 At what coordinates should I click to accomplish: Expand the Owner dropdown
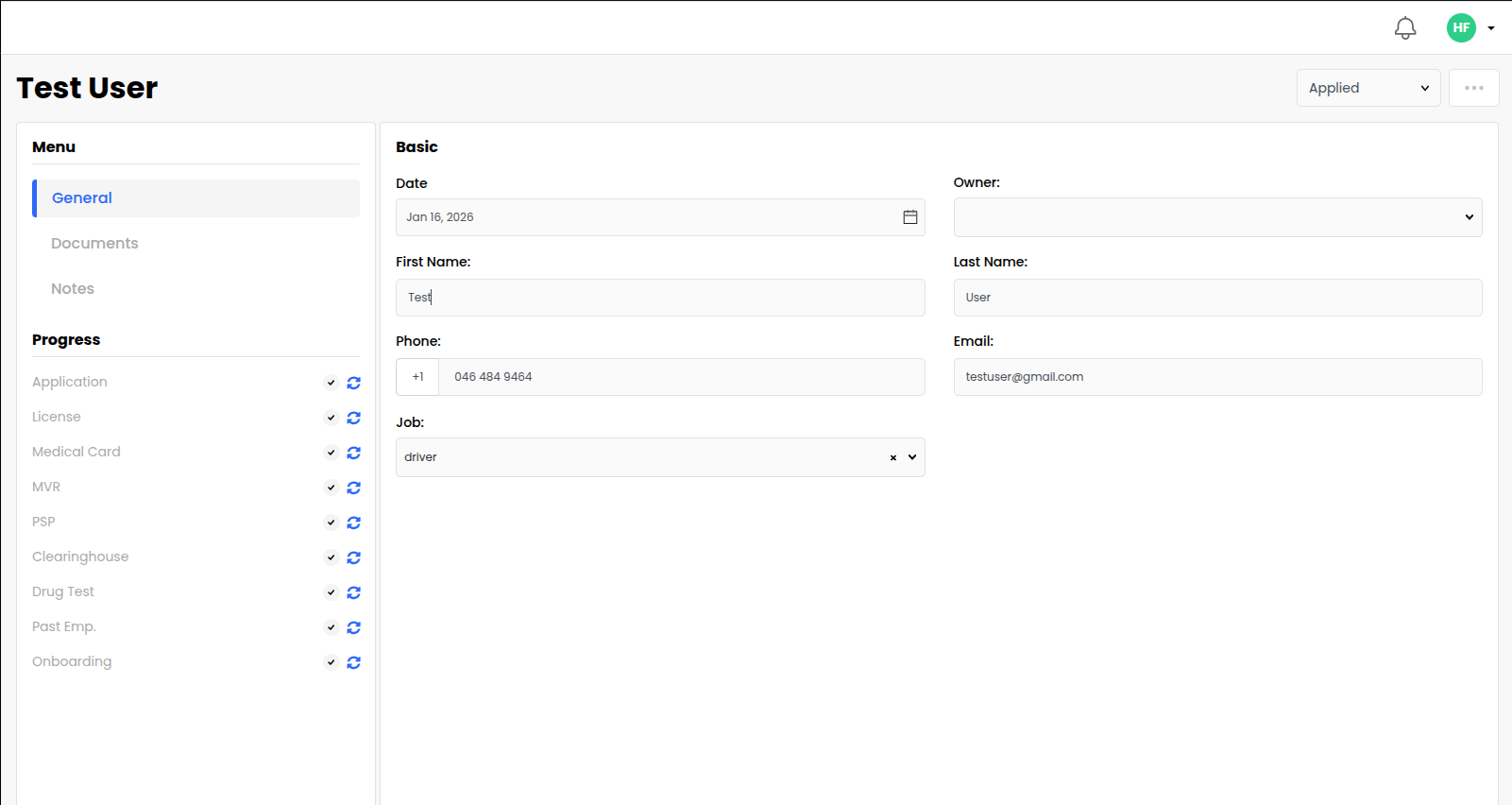point(1217,217)
